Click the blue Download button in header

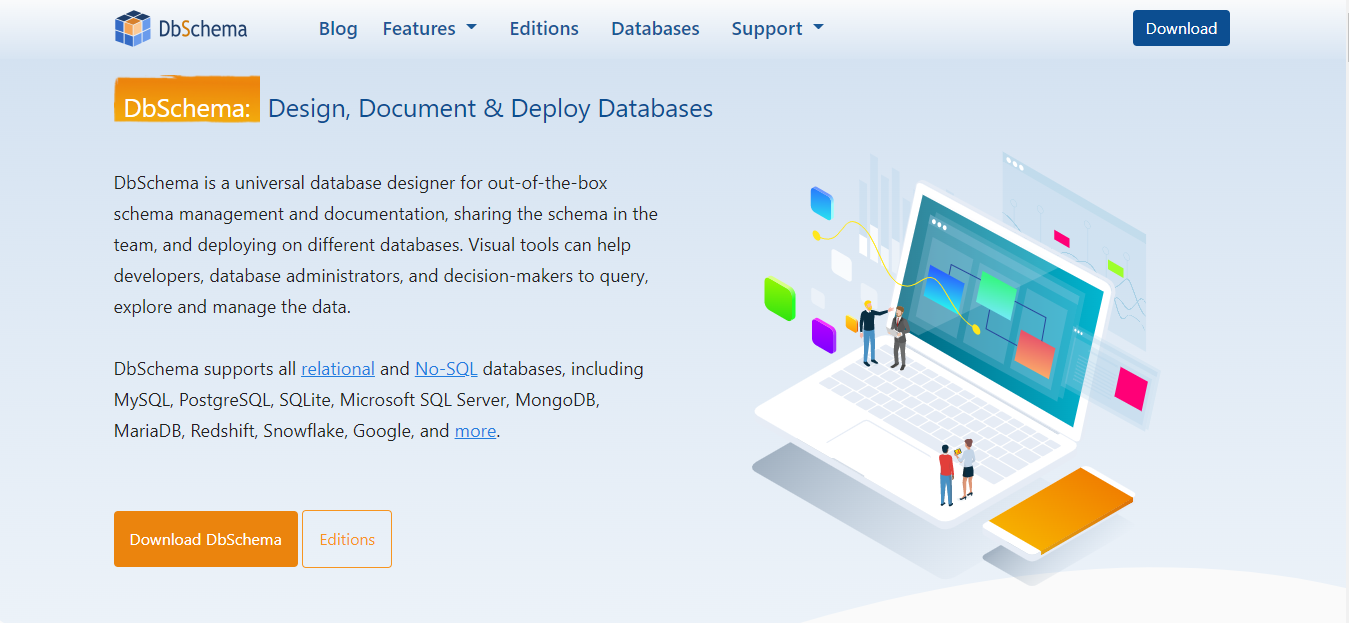[1181, 28]
